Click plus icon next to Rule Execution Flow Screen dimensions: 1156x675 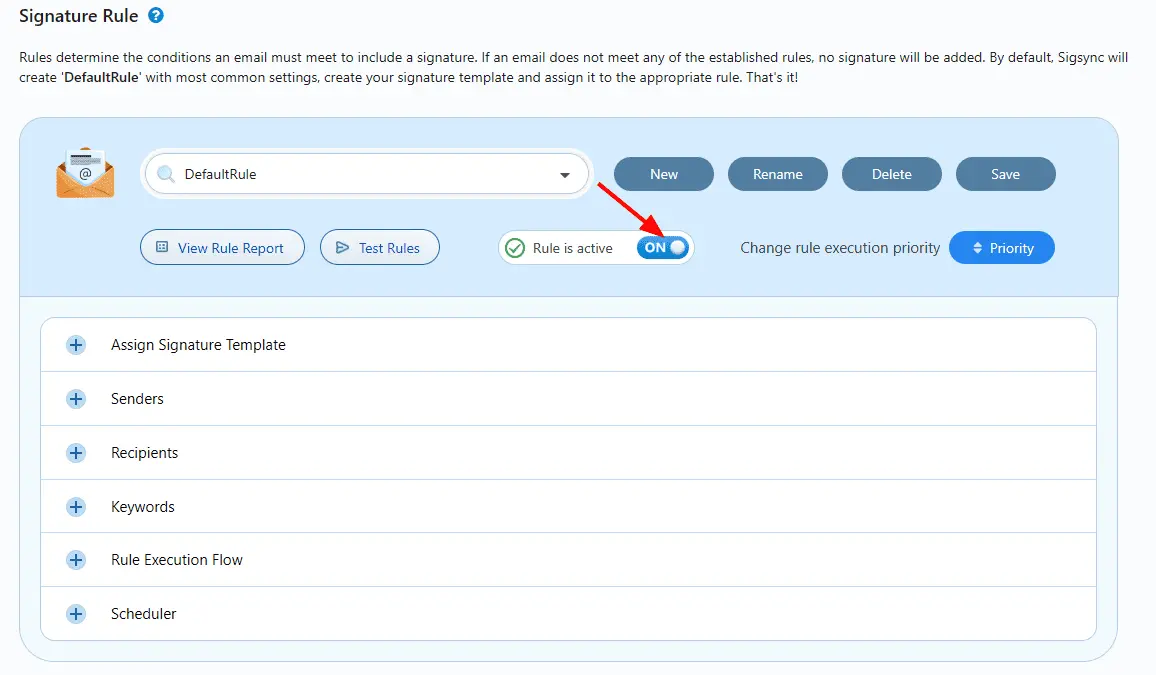pyautogui.click(x=76, y=560)
